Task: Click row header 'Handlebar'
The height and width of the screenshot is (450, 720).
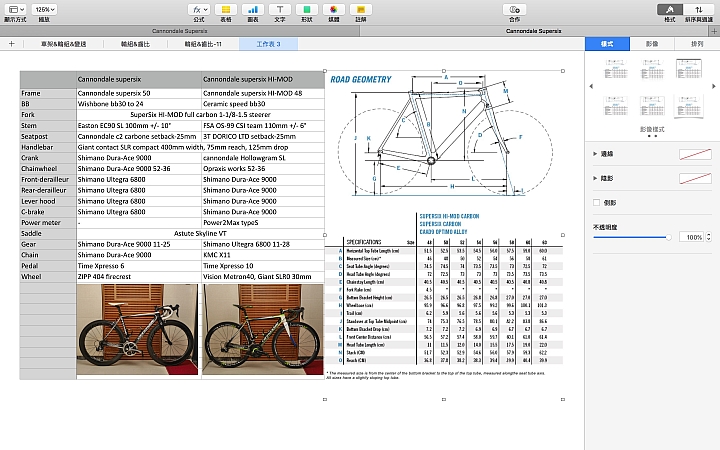Action: click(x=48, y=147)
